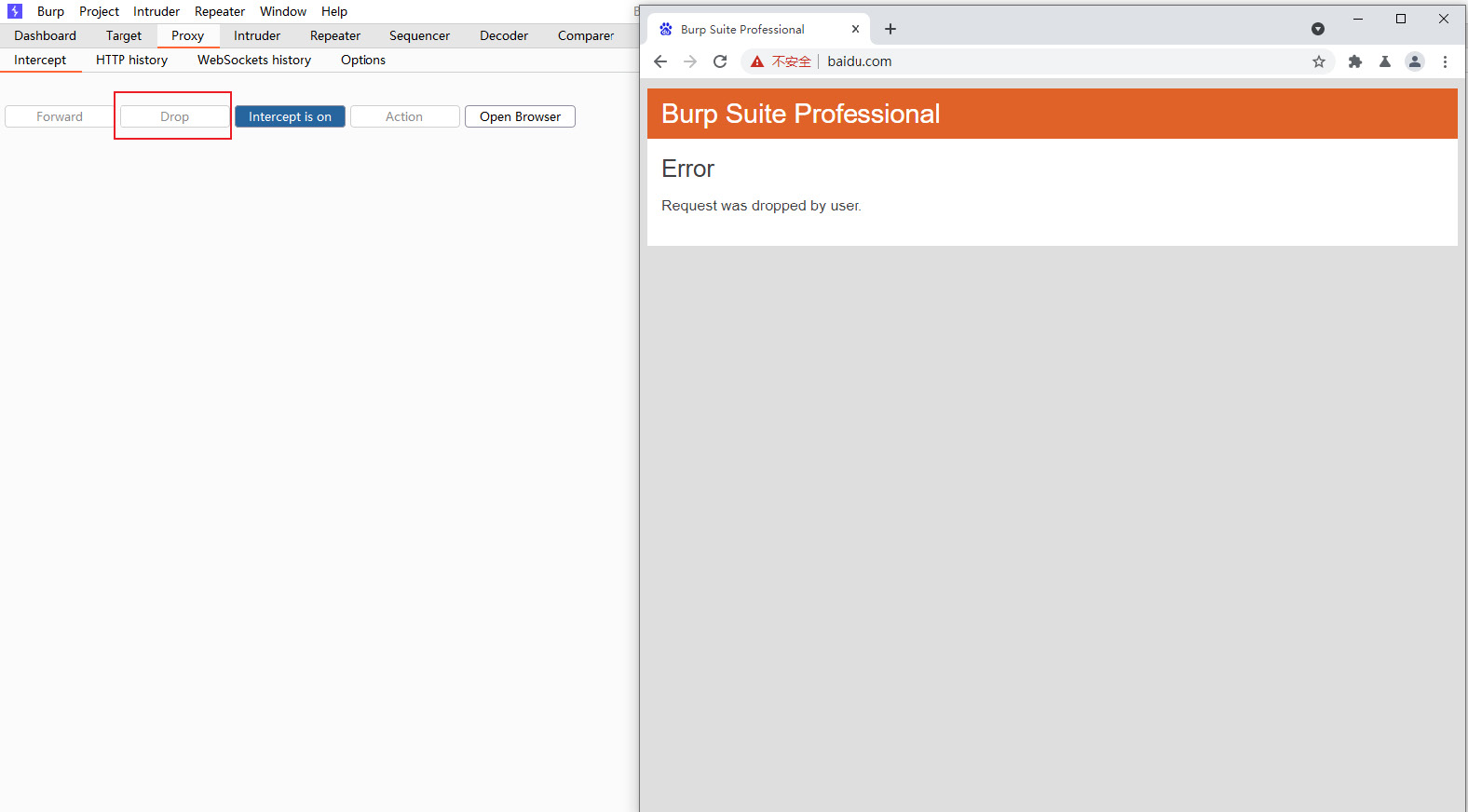Switch to the Intruder tool tab
1468x812 pixels.
click(x=257, y=35)
